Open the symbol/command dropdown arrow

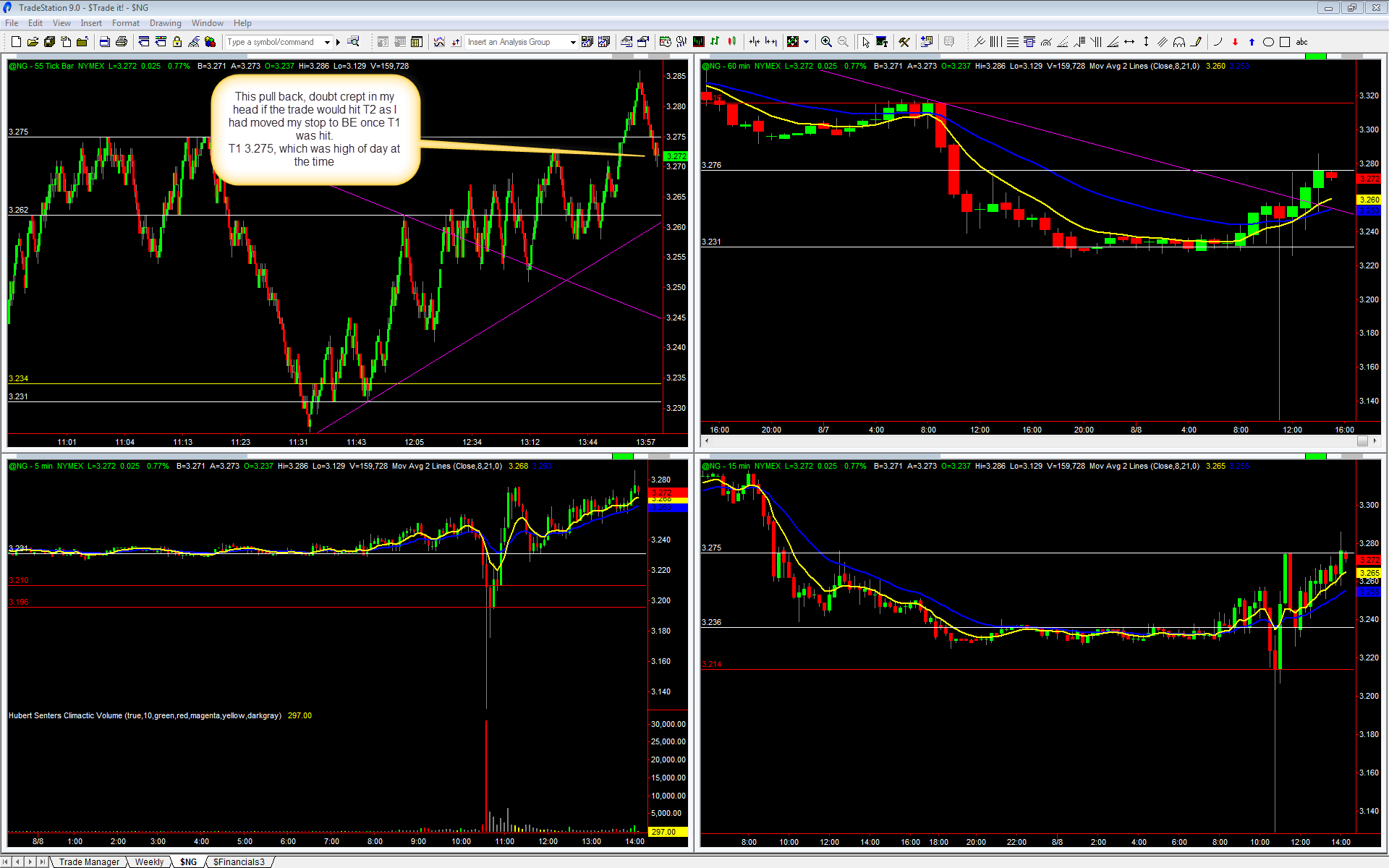pos(327,42)
